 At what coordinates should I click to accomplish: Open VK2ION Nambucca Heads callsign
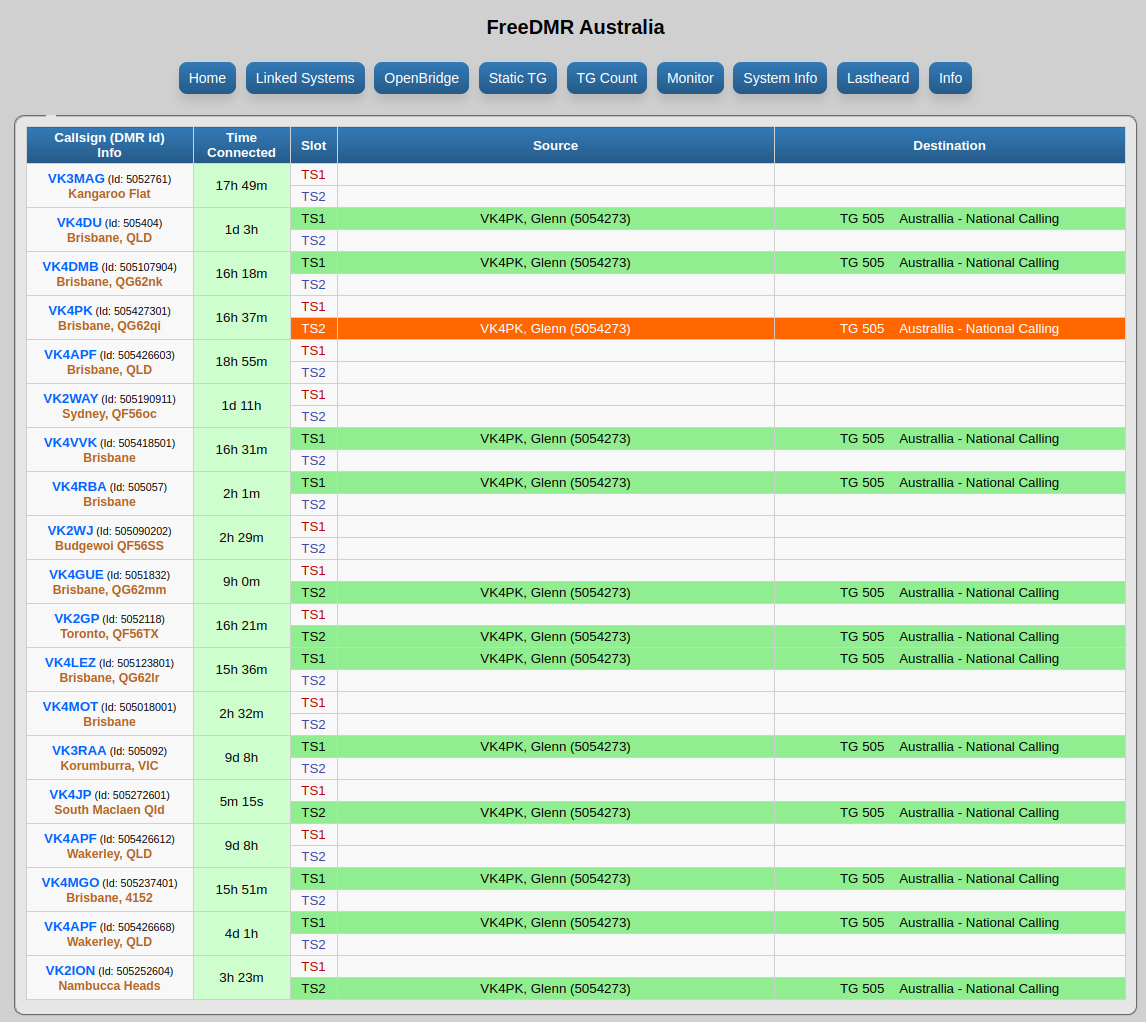tap(68, 970)
